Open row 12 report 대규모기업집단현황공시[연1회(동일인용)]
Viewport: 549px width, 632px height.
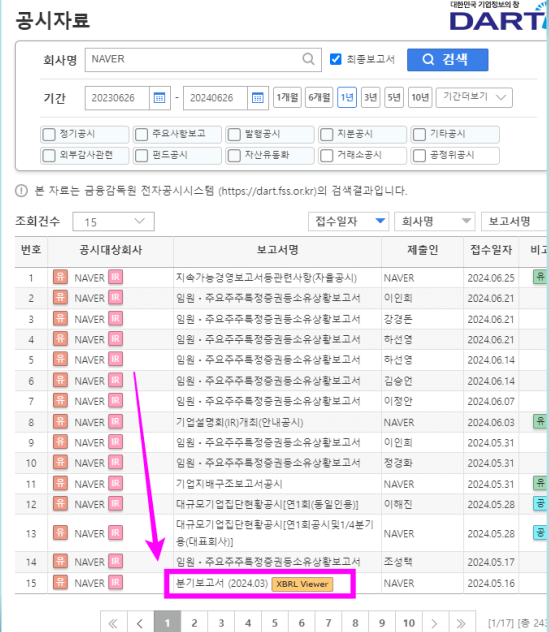pyautogui.click(x=267, y=504)
